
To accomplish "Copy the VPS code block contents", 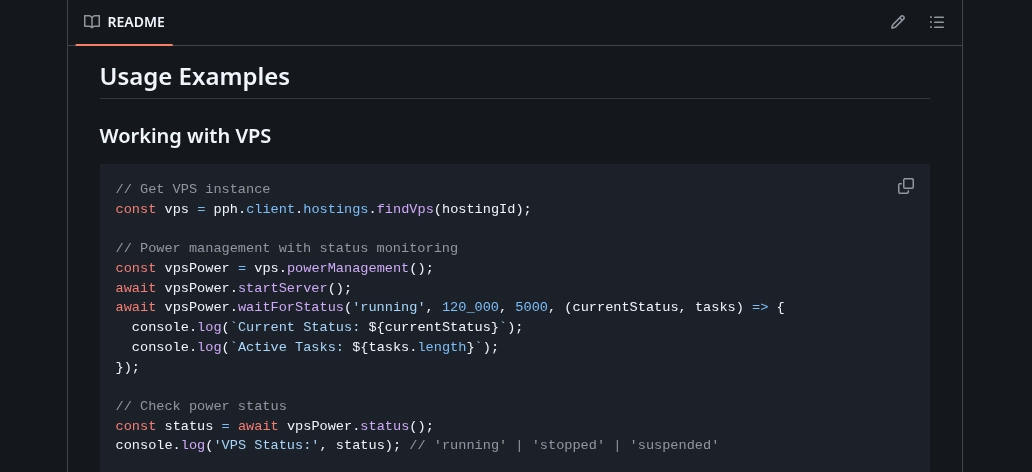I will [x=906, y=186].
